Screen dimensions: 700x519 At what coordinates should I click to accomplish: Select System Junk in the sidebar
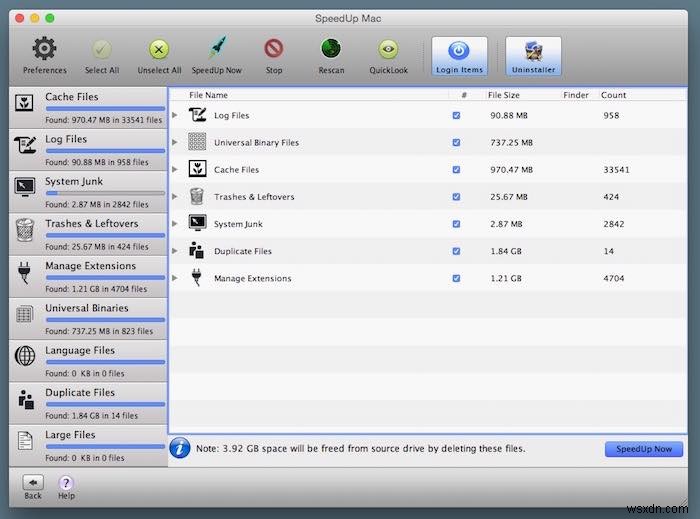(x=88, y=192)
